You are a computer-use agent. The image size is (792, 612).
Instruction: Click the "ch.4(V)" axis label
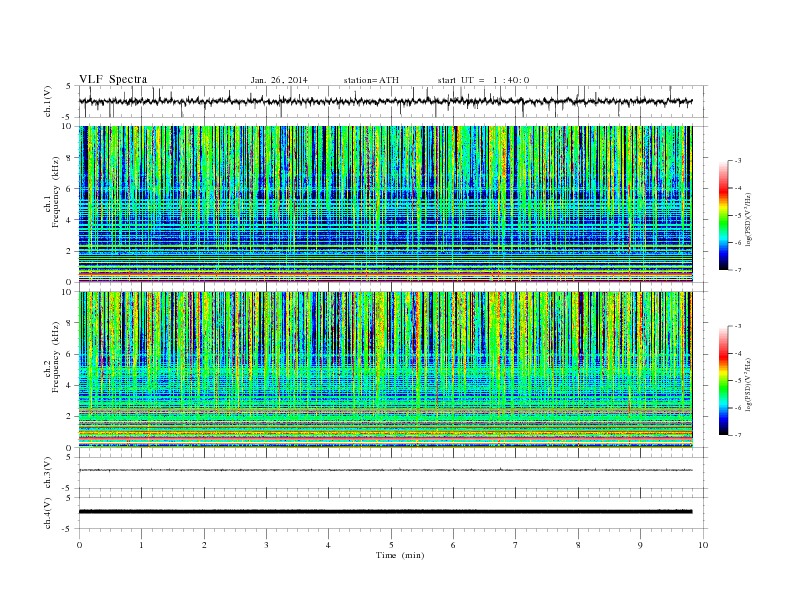48,514
